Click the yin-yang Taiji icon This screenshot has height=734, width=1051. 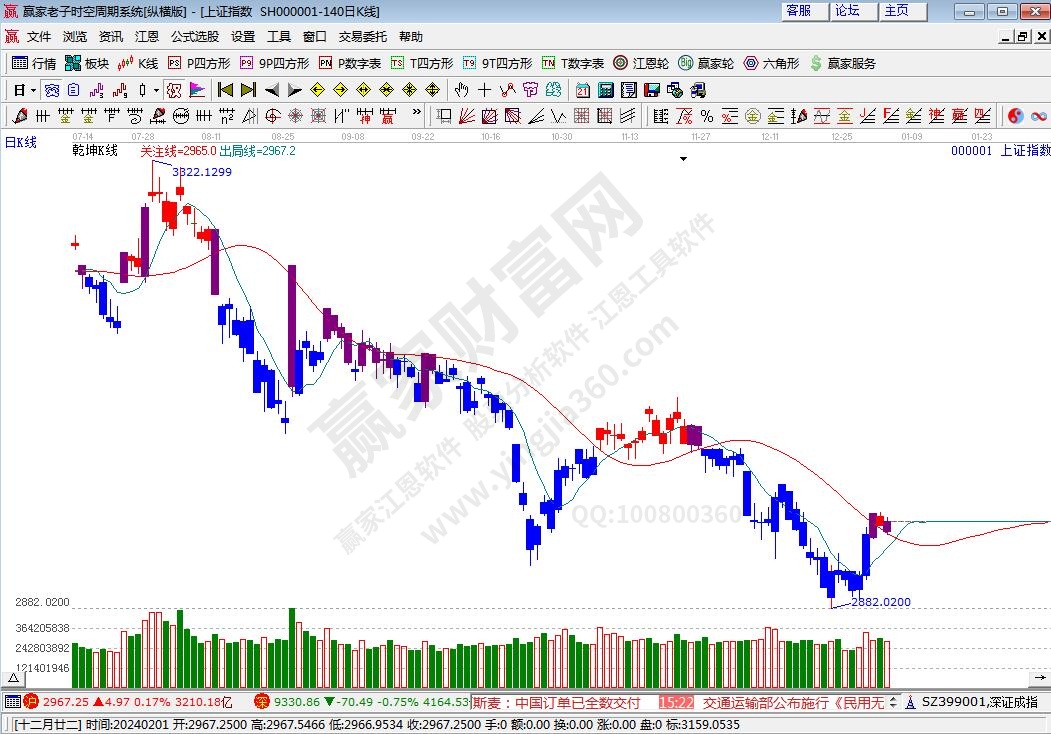click(x=1015, y=116)
